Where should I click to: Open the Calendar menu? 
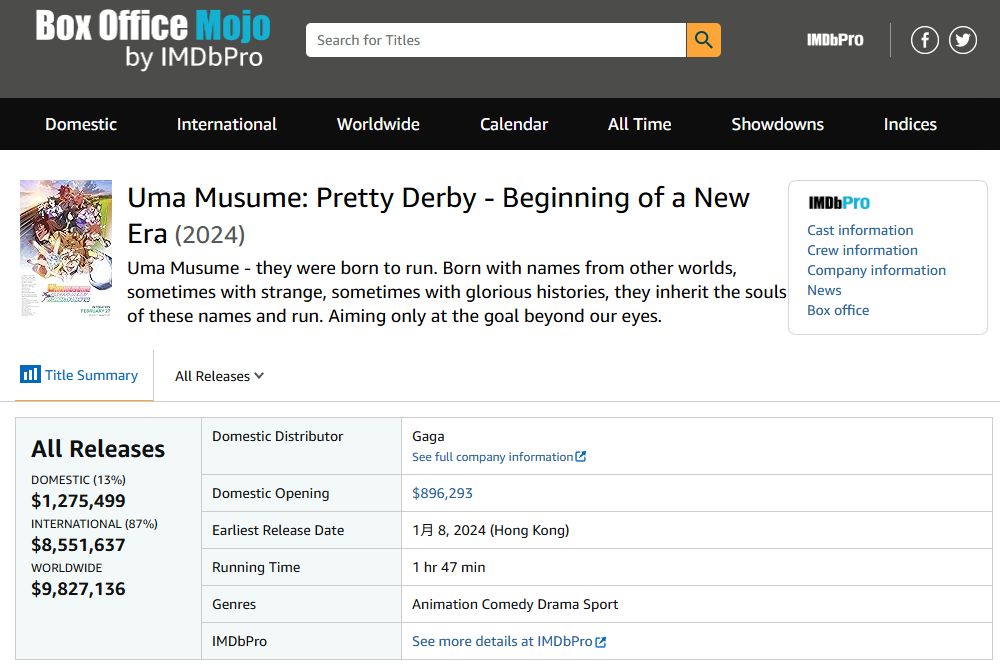(514, 124)
